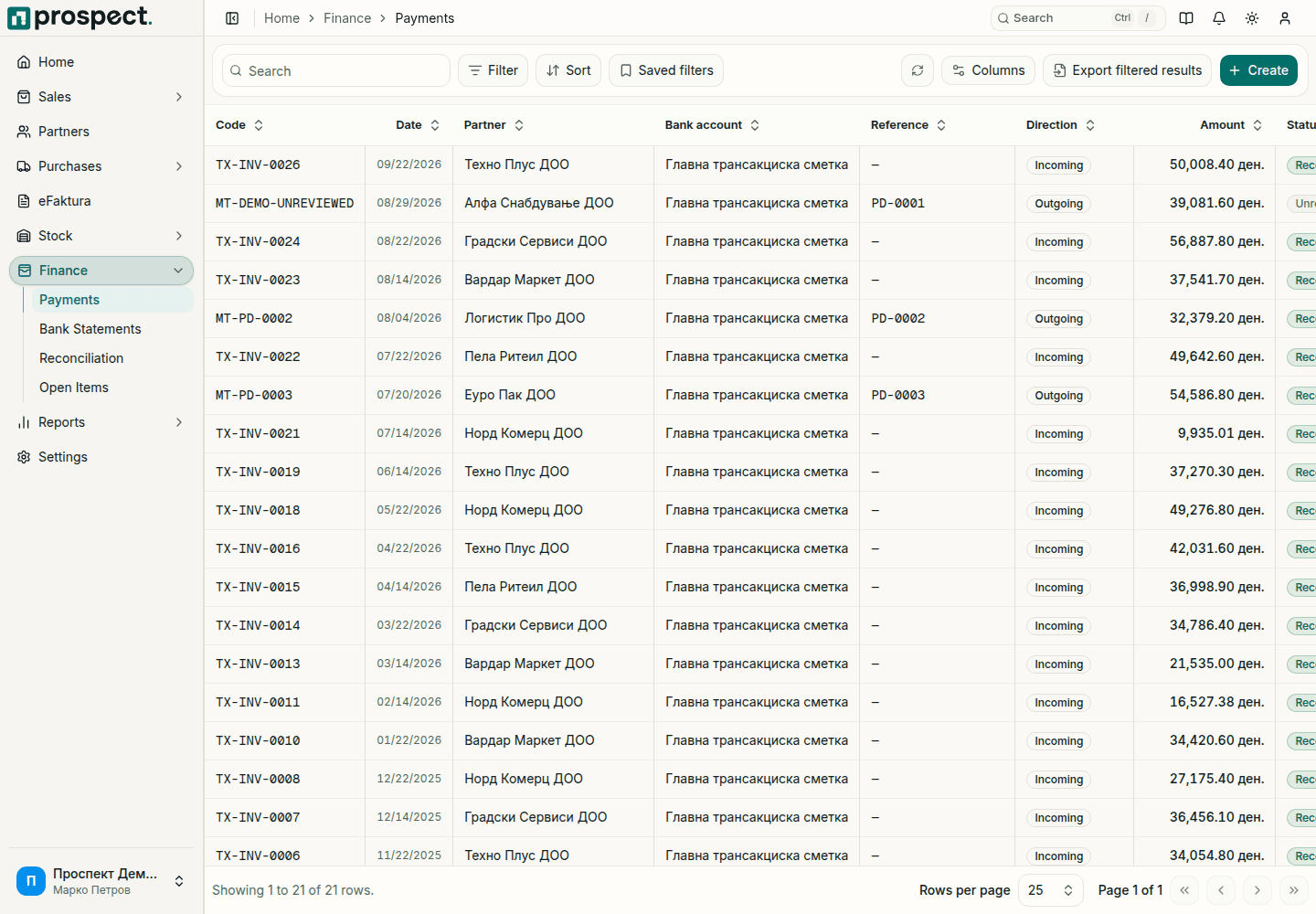Focus the table Search field
Viewport: 1316px width, 914px height.
click(336, 70)
